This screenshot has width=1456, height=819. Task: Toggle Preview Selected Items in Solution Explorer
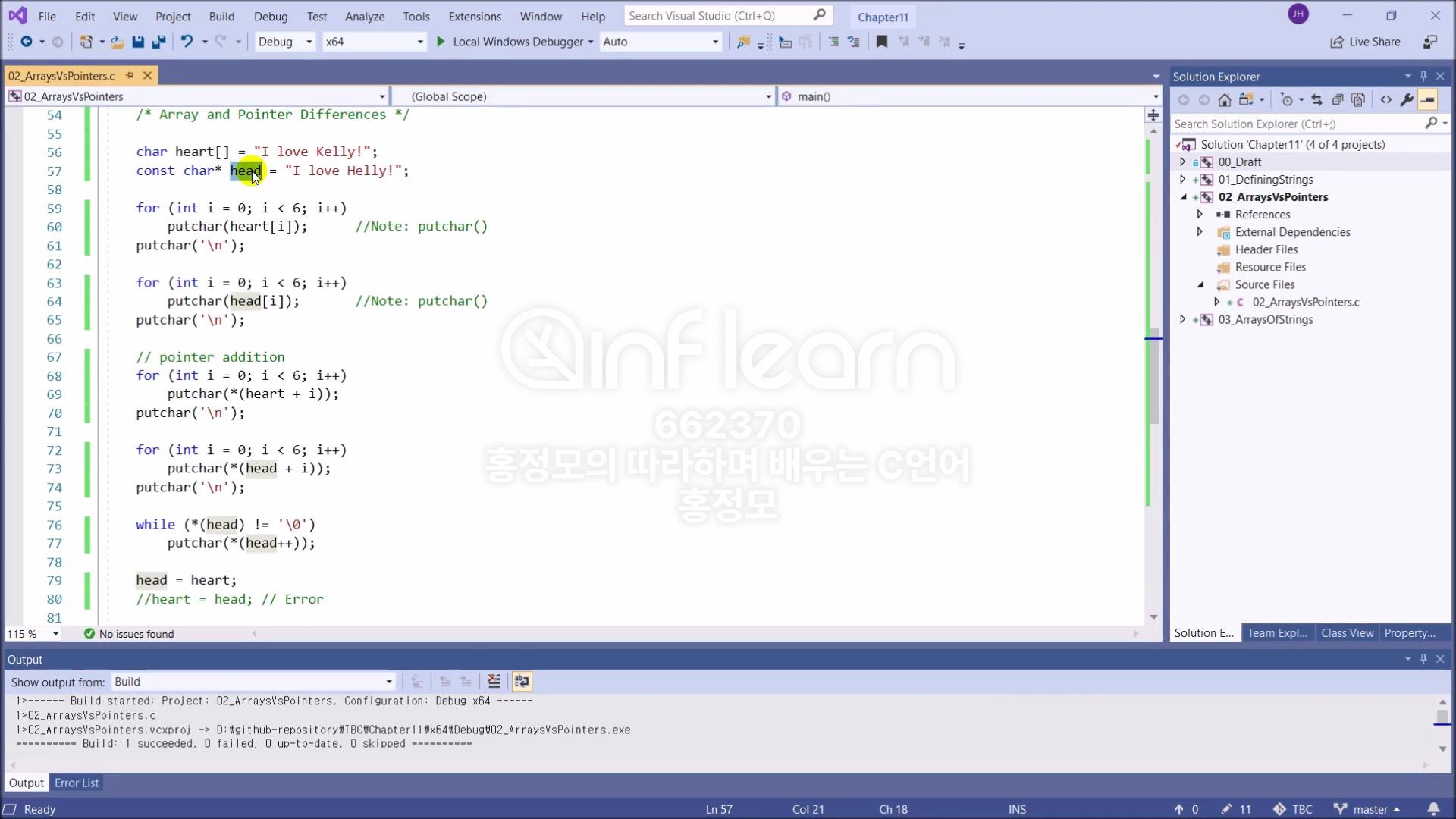pos(1428,100)
